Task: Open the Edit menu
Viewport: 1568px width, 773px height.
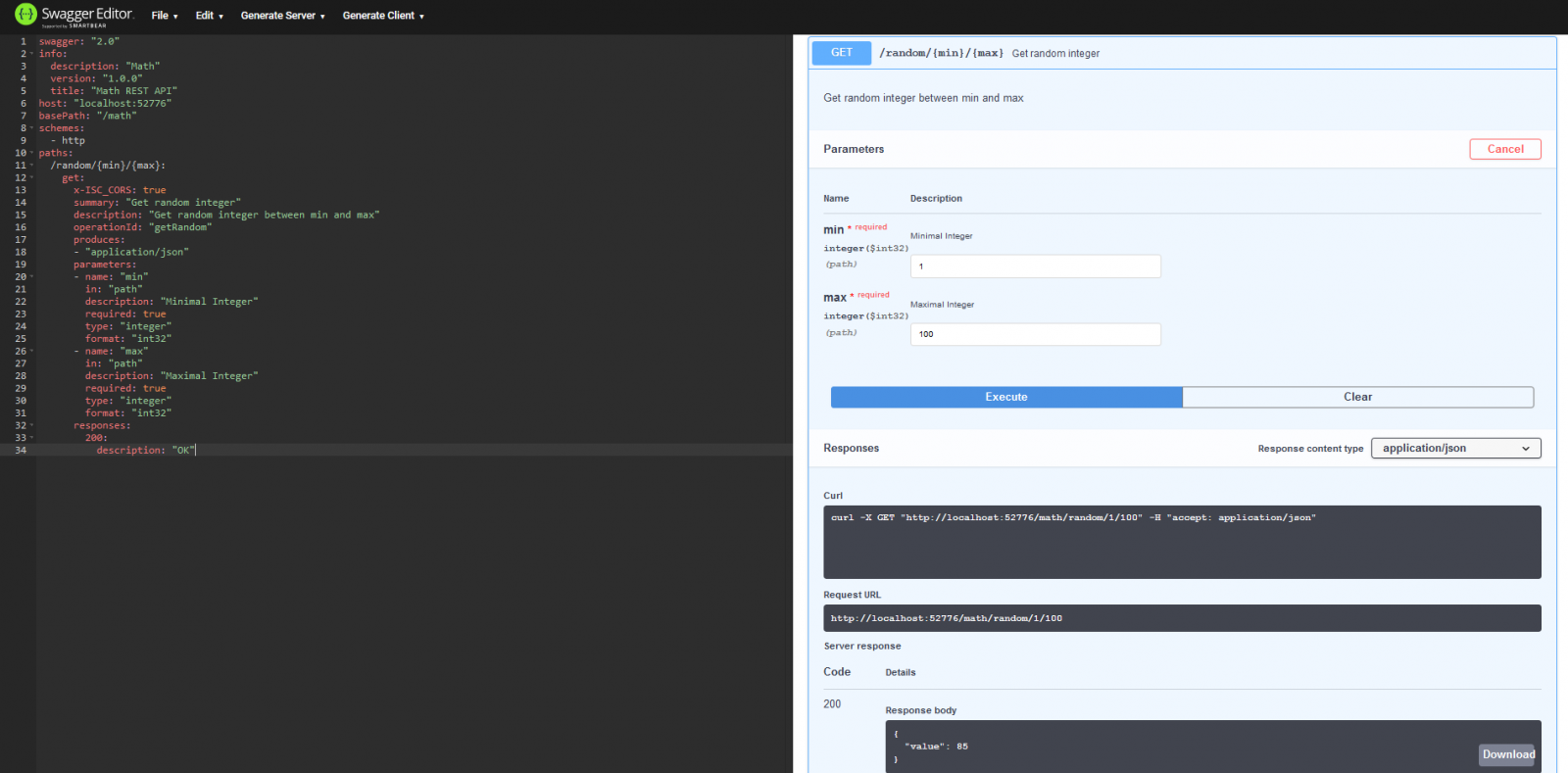Action: [x=209, y=16]
